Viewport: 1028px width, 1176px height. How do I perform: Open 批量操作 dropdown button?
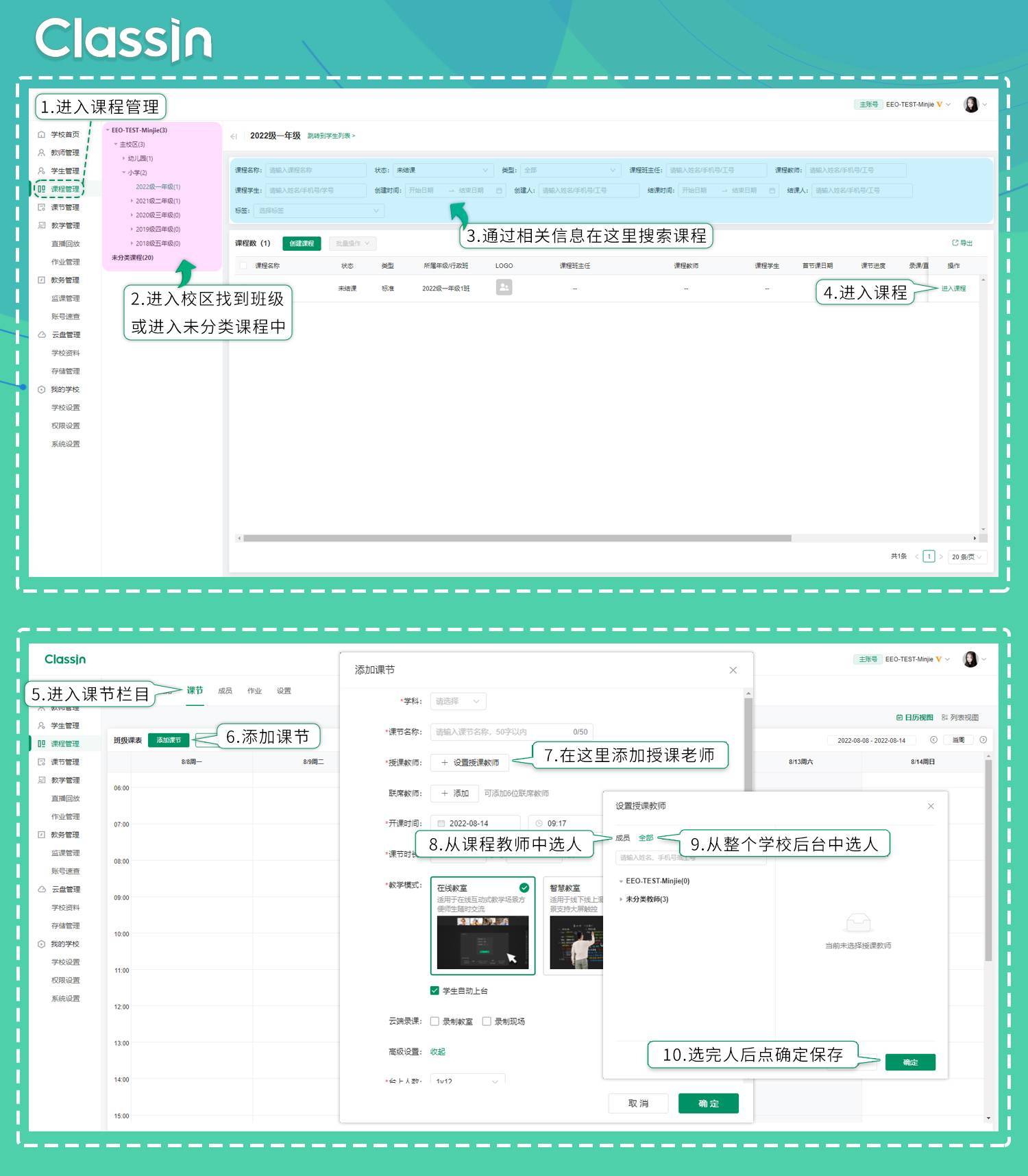click(352, 243)
